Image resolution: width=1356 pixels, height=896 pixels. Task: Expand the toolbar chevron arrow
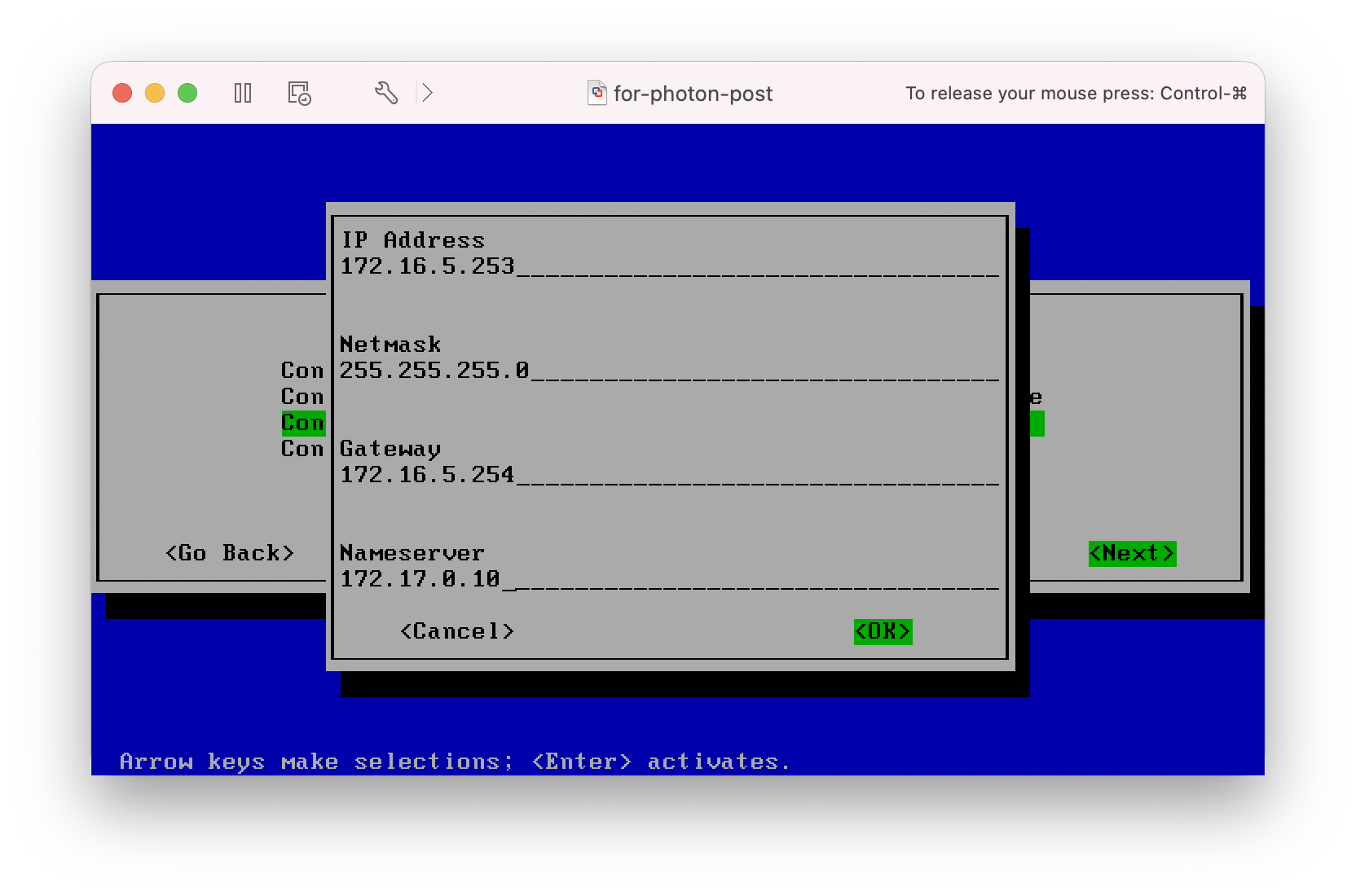427,93
